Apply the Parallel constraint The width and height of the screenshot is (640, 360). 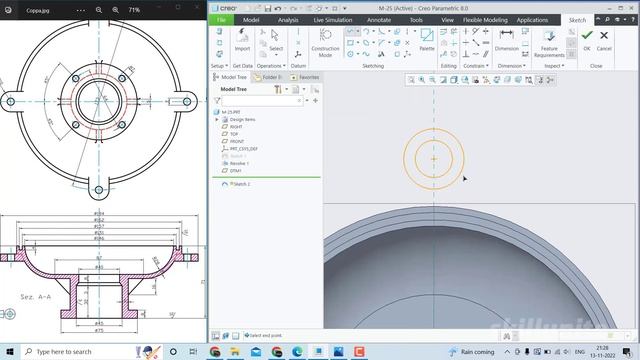click(486, 54)
